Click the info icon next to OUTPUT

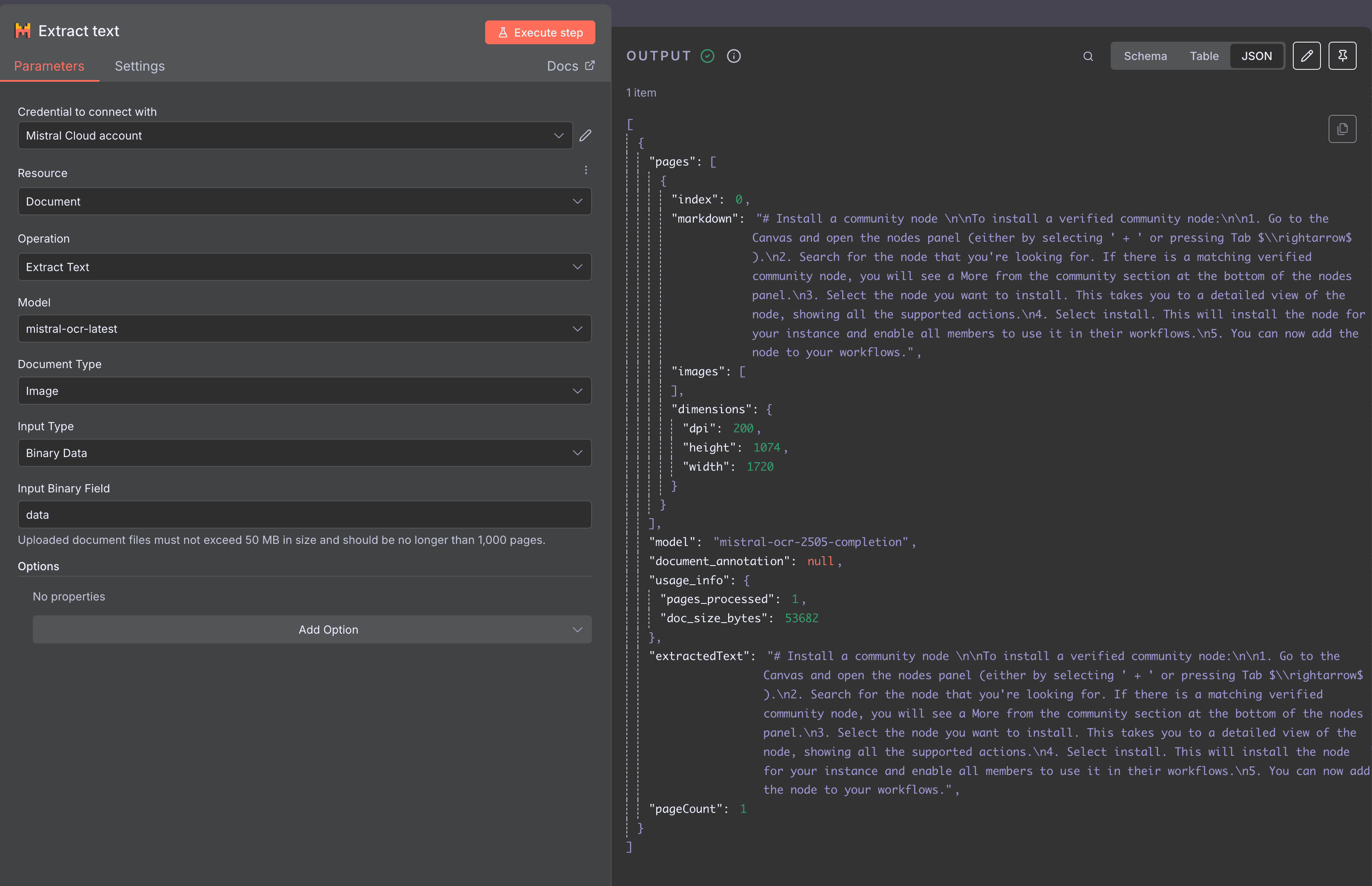pyautogui.click(x=734, y=56)
